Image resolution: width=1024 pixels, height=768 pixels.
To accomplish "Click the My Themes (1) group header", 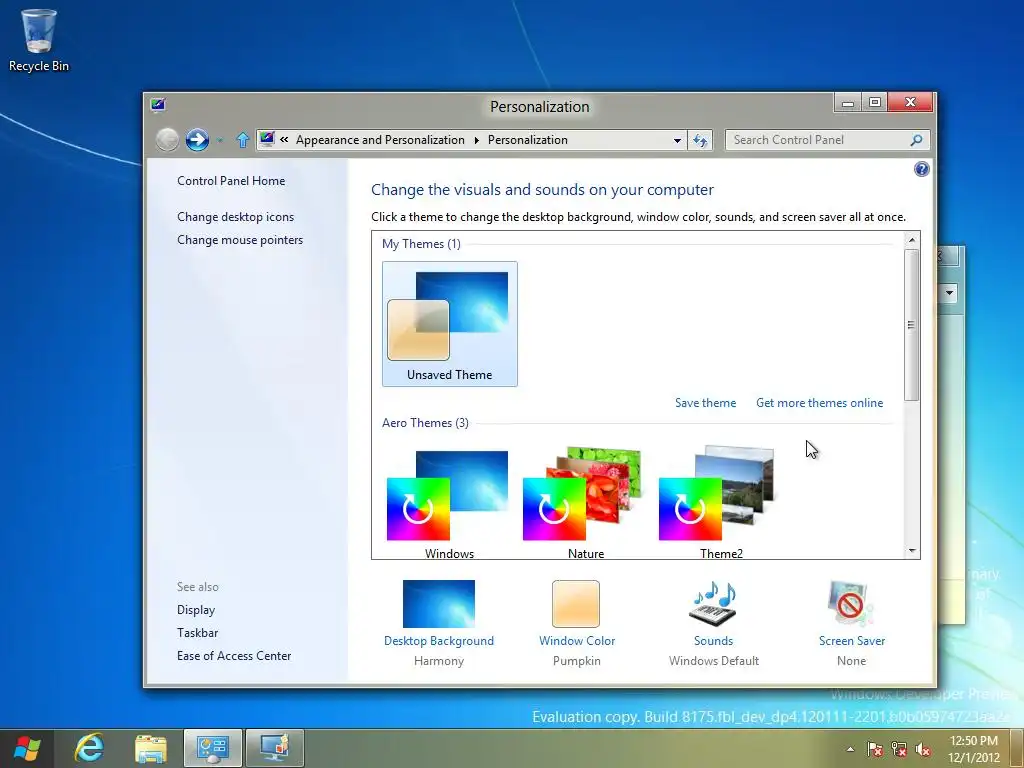I will (421, 244).
